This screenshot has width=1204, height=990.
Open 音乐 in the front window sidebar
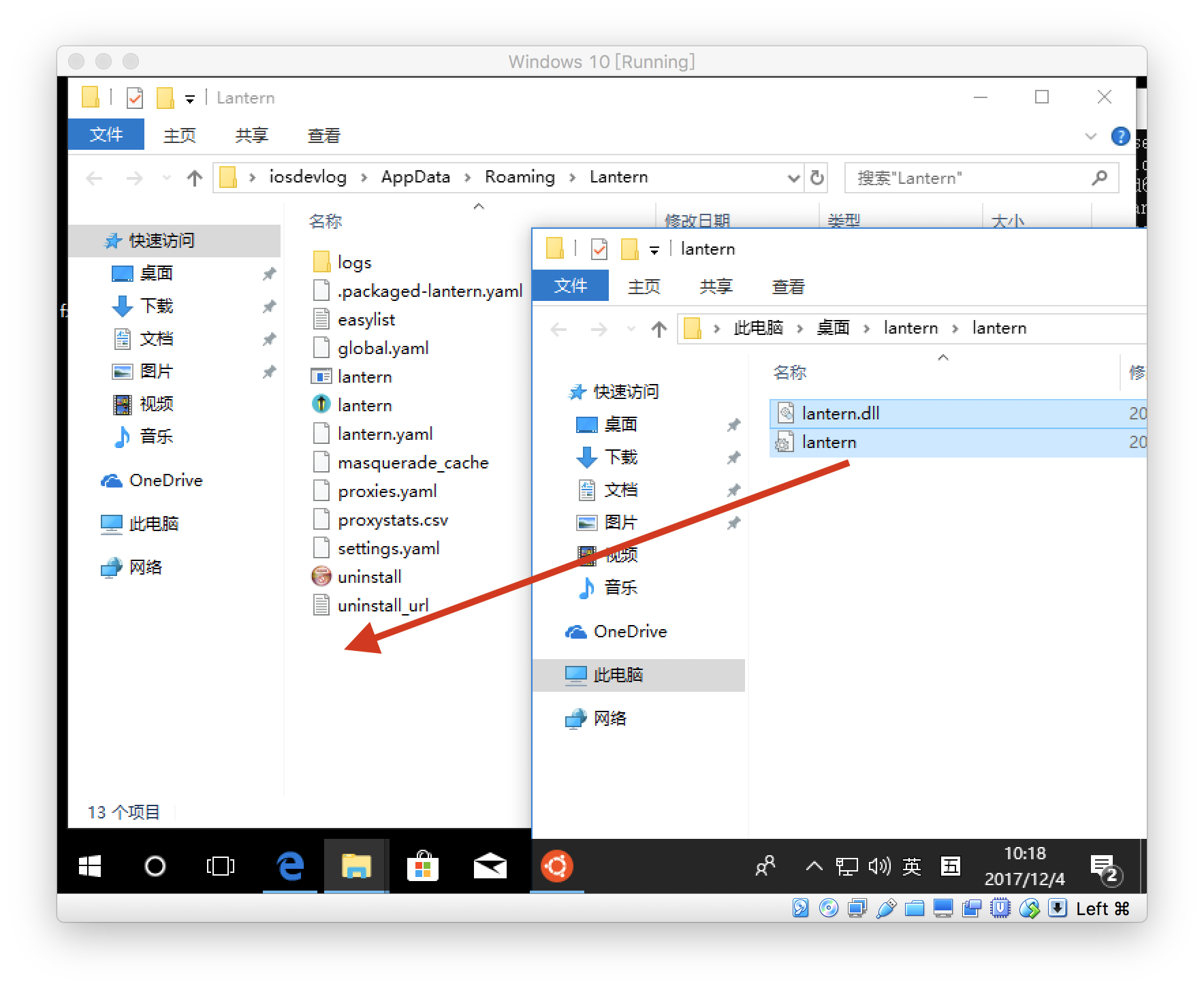[x=621, y=588]
